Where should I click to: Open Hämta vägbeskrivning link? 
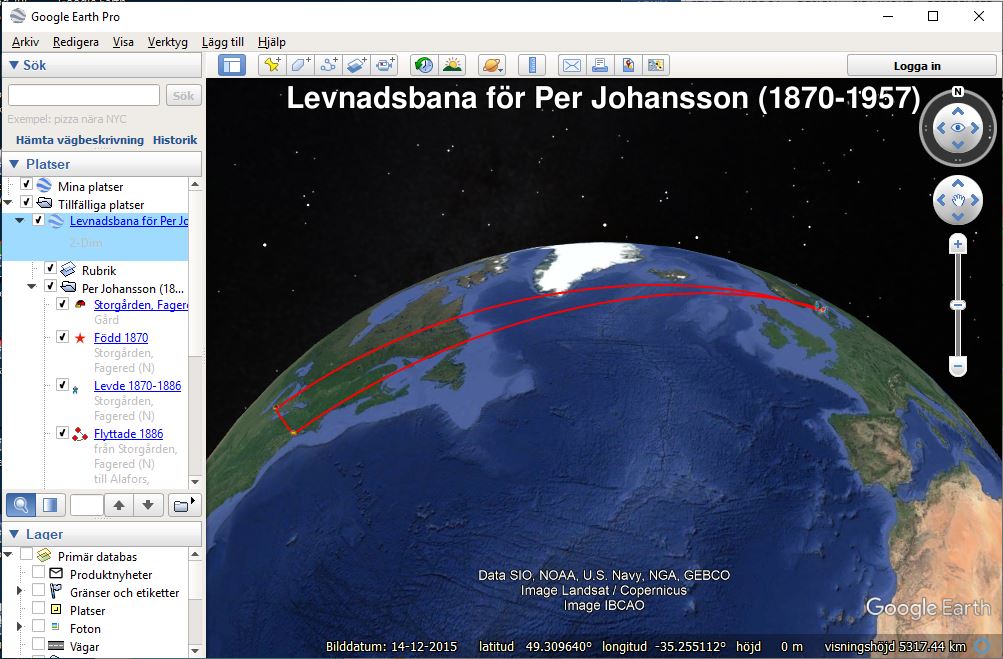click(x=80, y=140)
